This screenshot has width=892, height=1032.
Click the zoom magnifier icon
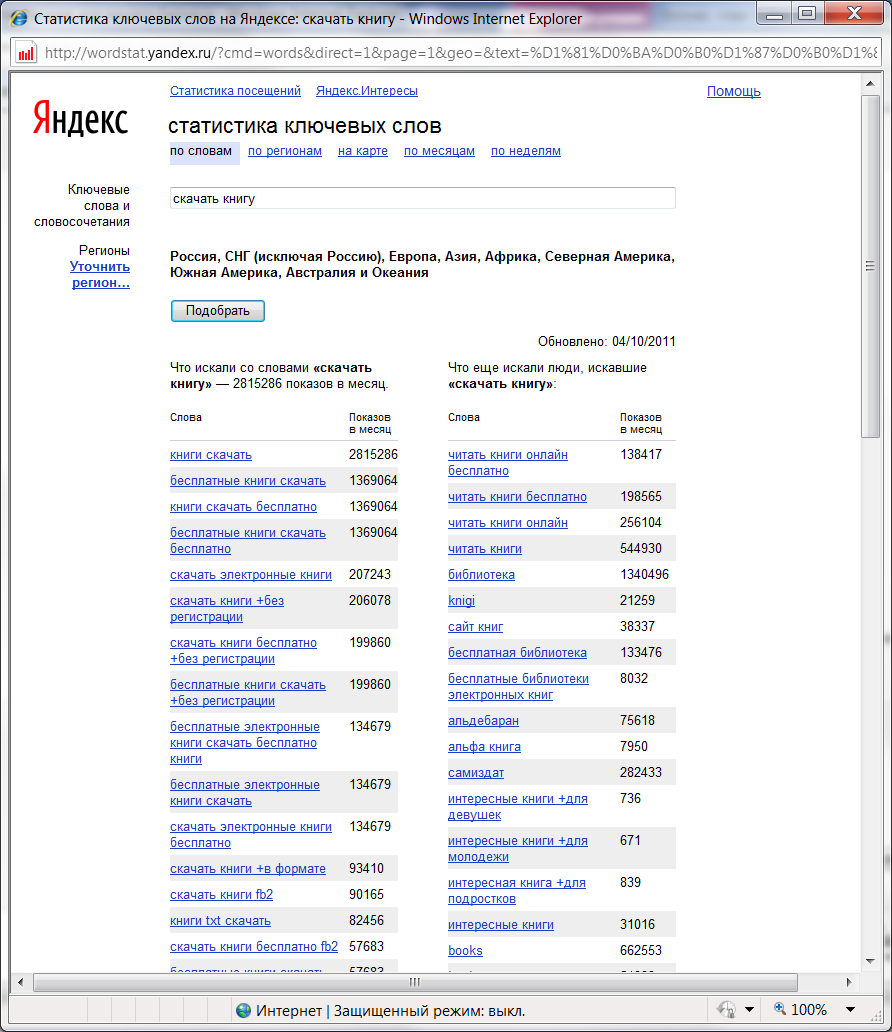pyautogui.click(x=779, y=1008)
